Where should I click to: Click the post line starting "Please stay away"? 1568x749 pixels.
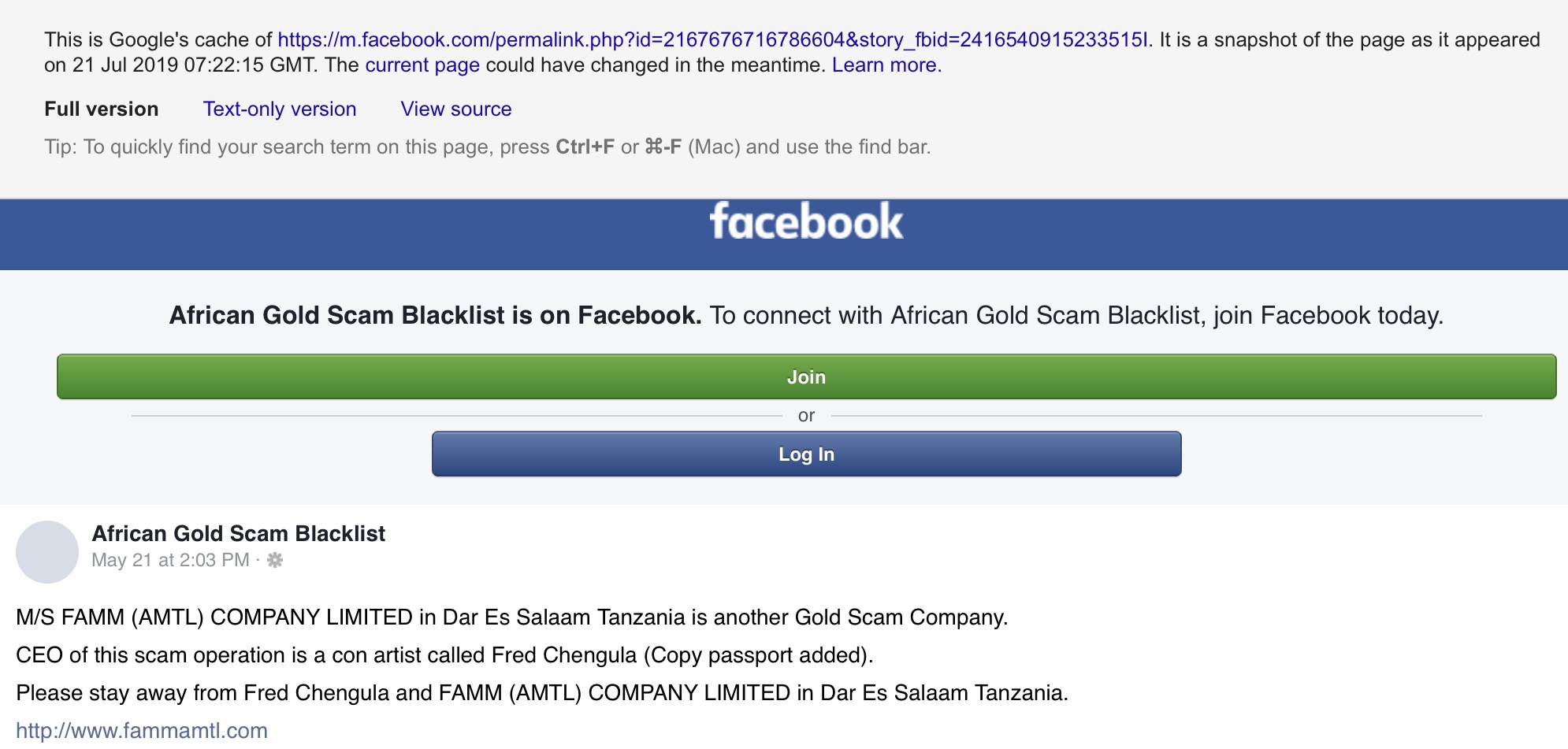coord(541,693)
